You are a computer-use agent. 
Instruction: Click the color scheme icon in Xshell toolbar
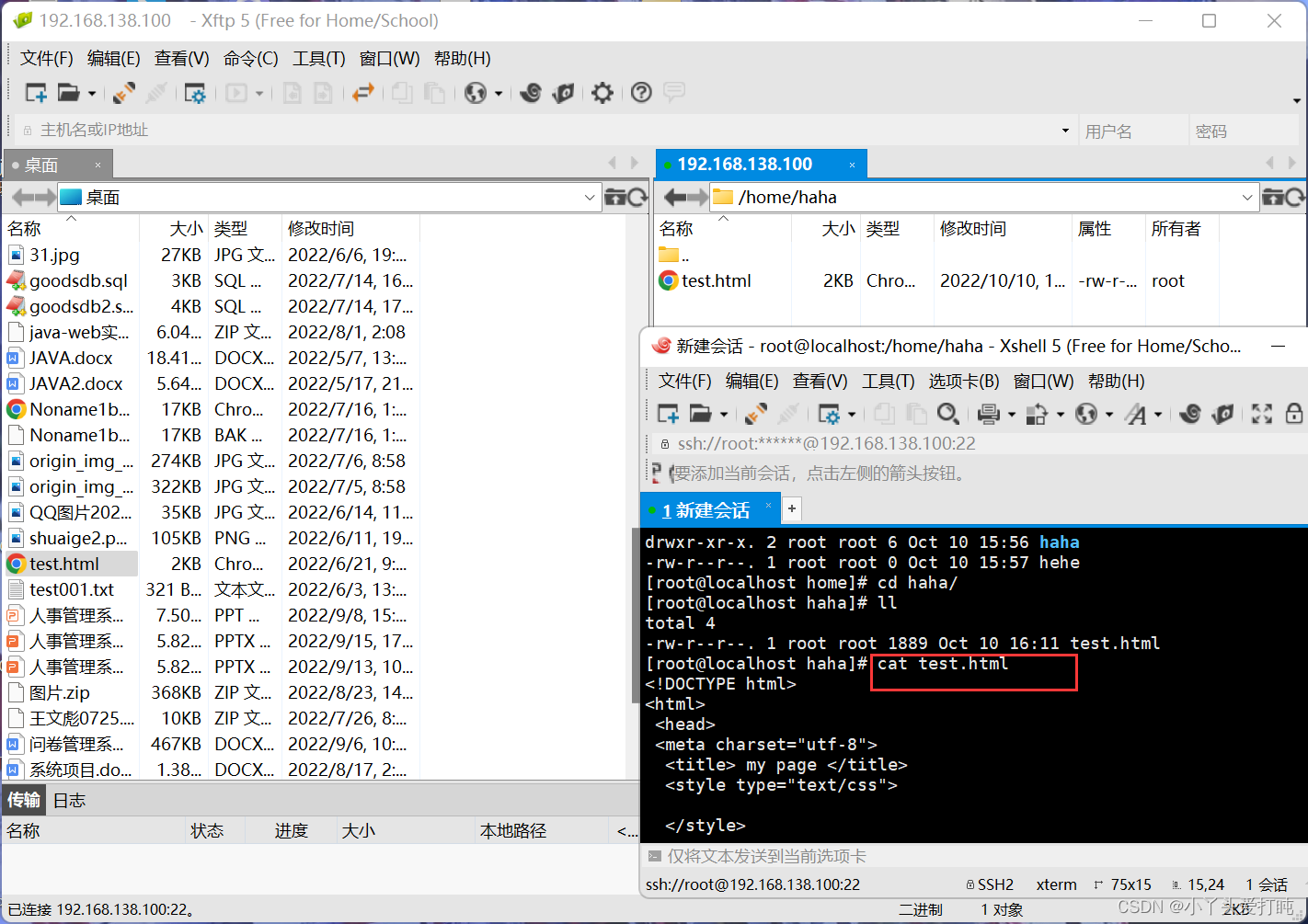coord(1037,415)
